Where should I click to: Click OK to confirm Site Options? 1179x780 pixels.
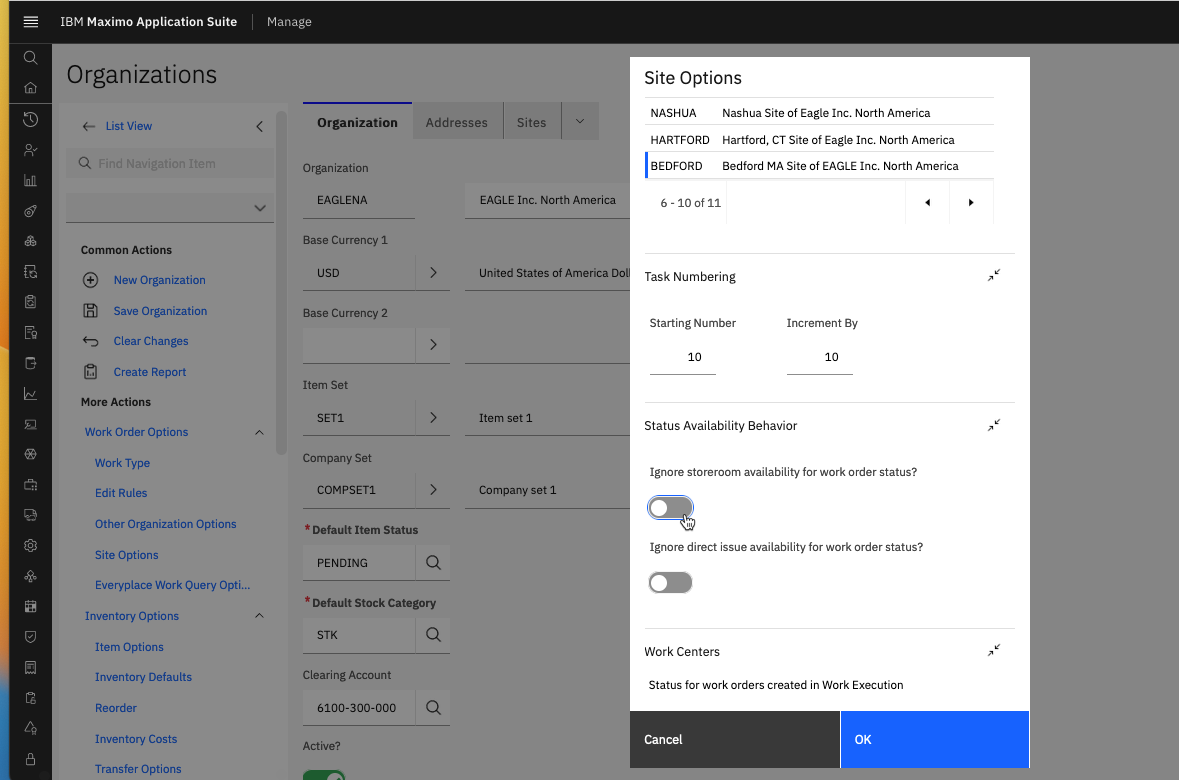934,740
